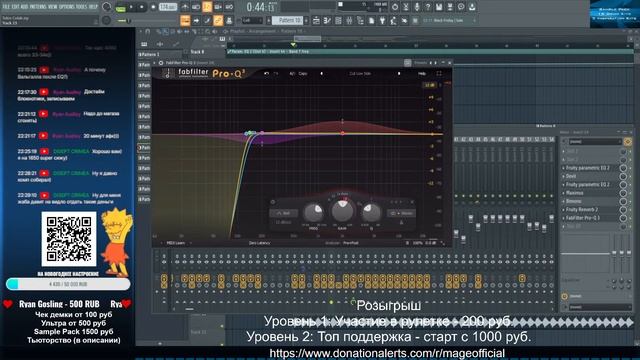
Task: Expand the Fruity Reeverb 2 slot arrow menu
Action: 564,209
